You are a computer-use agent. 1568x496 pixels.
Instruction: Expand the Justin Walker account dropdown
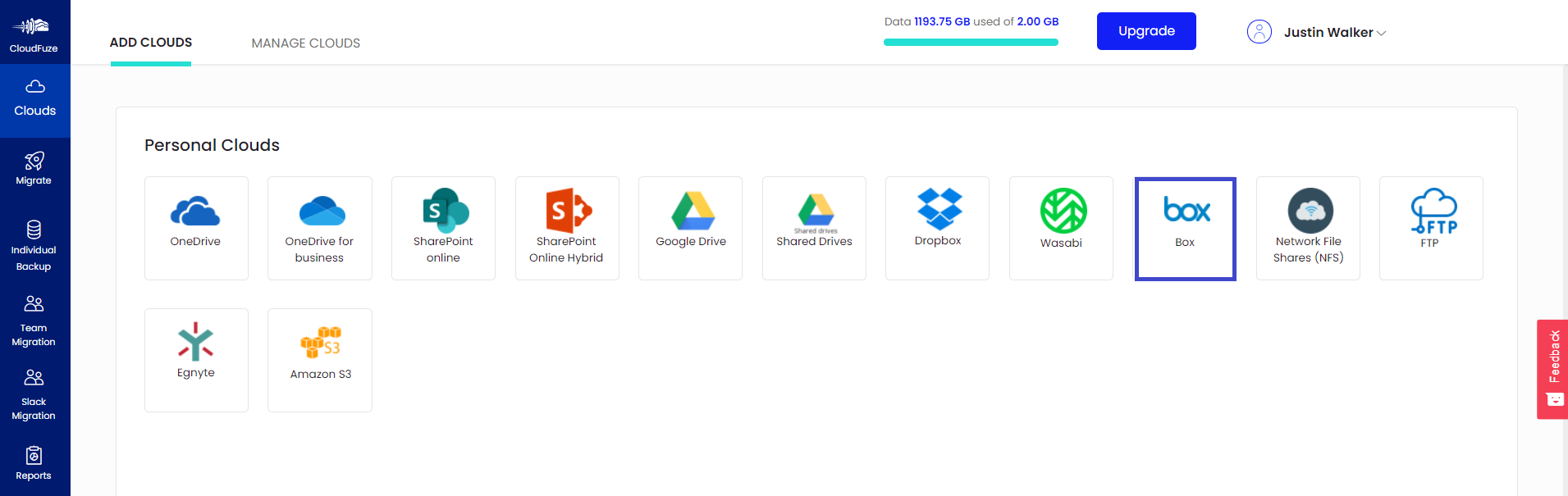click(1335, 33)
